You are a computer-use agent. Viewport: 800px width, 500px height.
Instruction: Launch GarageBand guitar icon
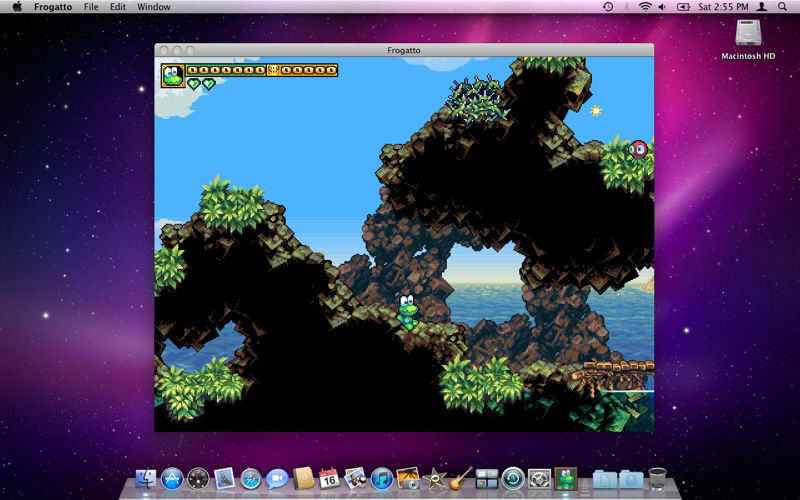pyautogui.click(x=460, y=479)
